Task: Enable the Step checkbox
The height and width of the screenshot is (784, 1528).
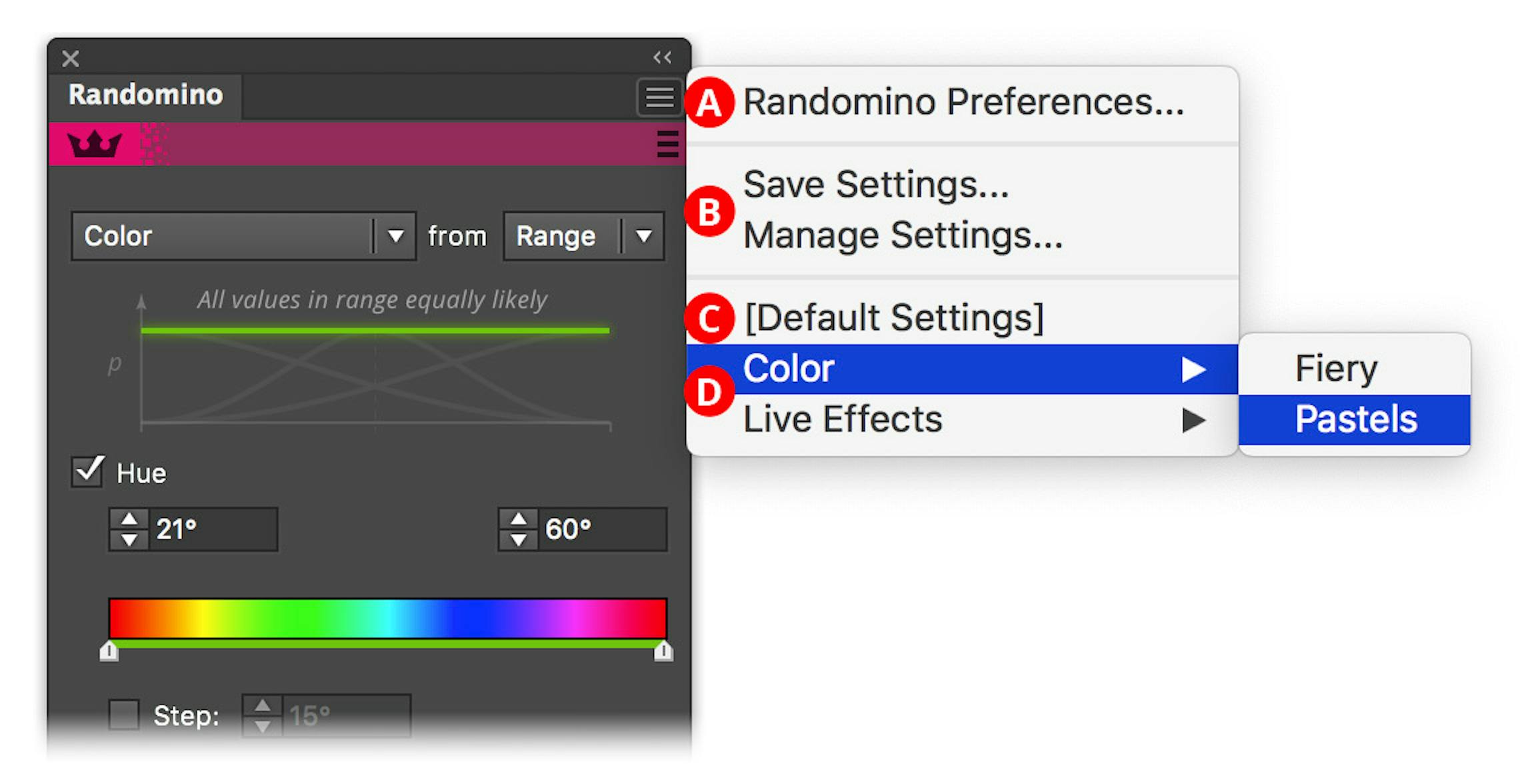Action: pos(123,717)
